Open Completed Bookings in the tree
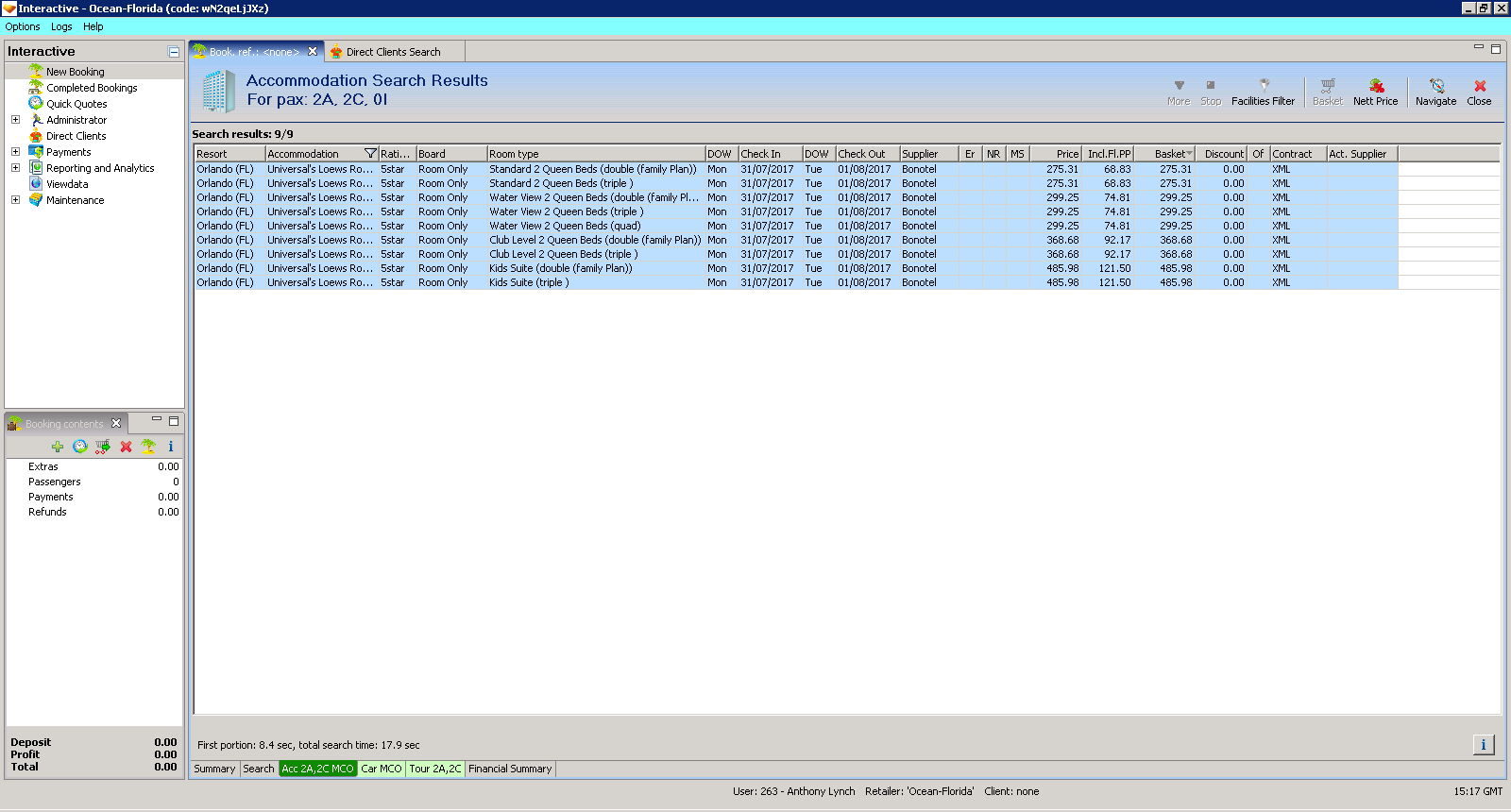 click(x=92, y=88)
